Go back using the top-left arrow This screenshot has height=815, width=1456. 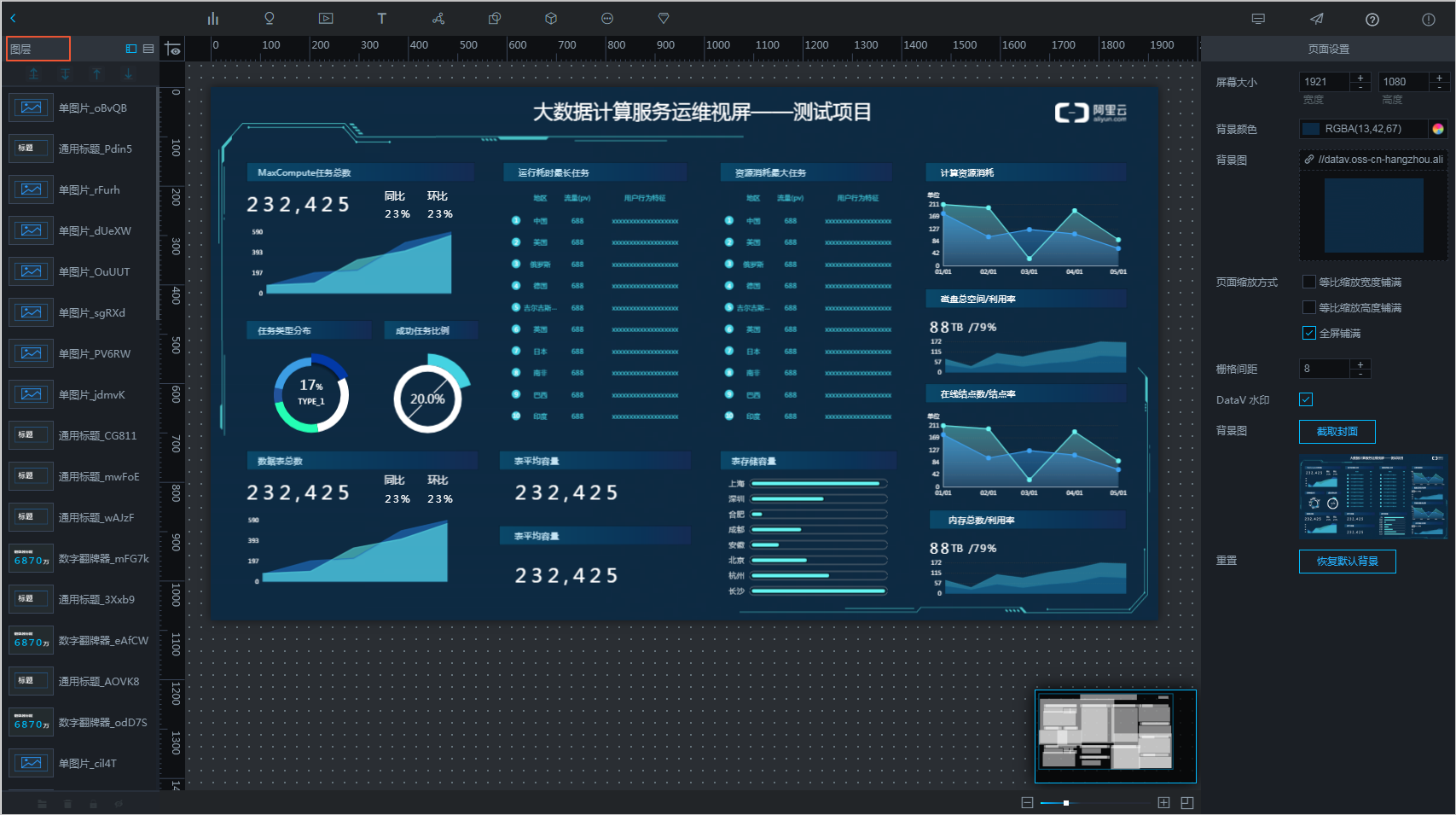coord(13,18)
